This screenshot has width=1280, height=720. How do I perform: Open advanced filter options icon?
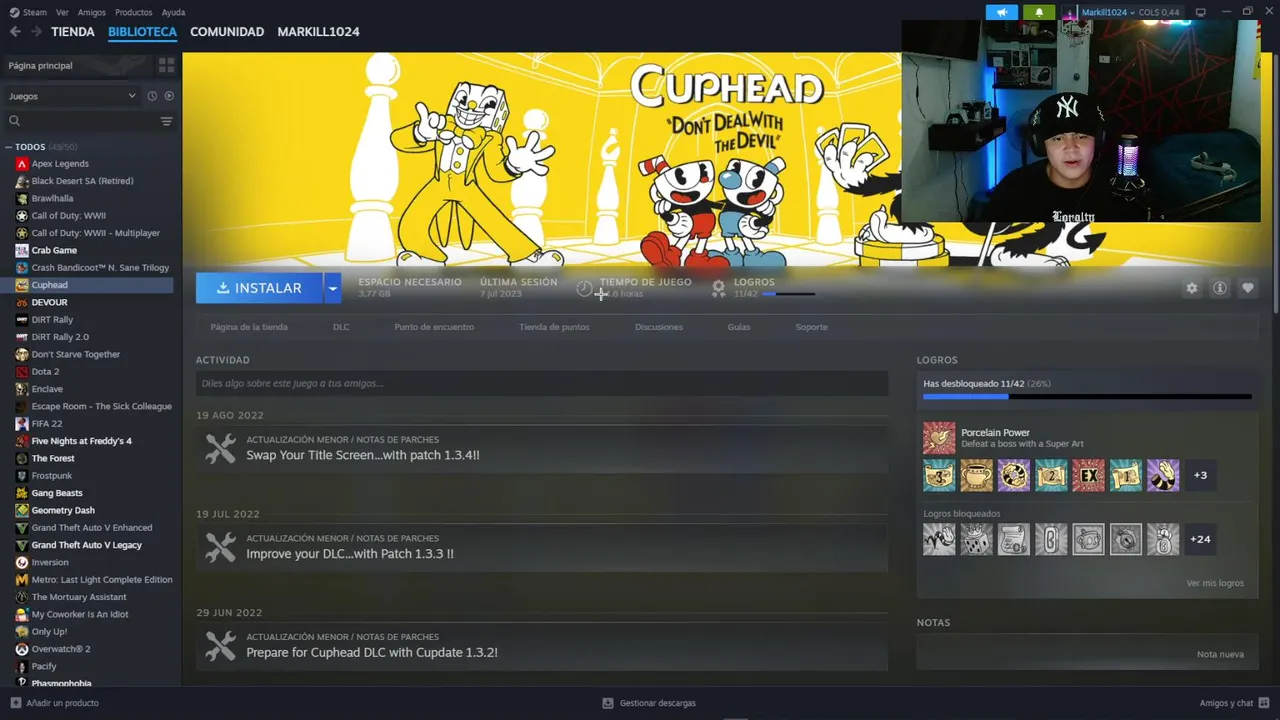pyautogui.click(x=166, y=121)
